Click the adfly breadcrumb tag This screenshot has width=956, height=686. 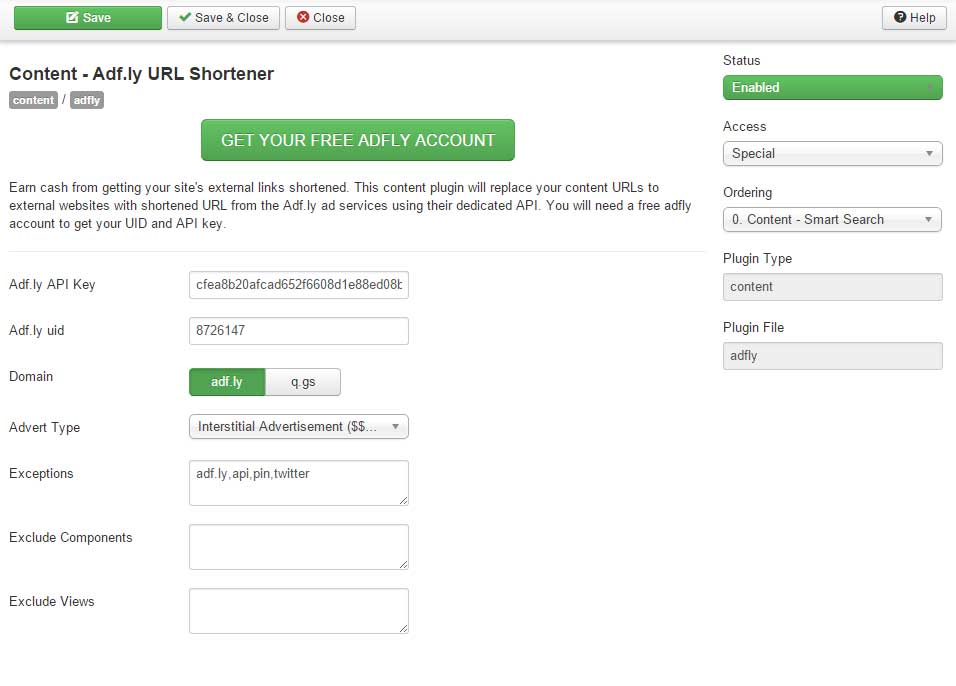pos(87,100)
